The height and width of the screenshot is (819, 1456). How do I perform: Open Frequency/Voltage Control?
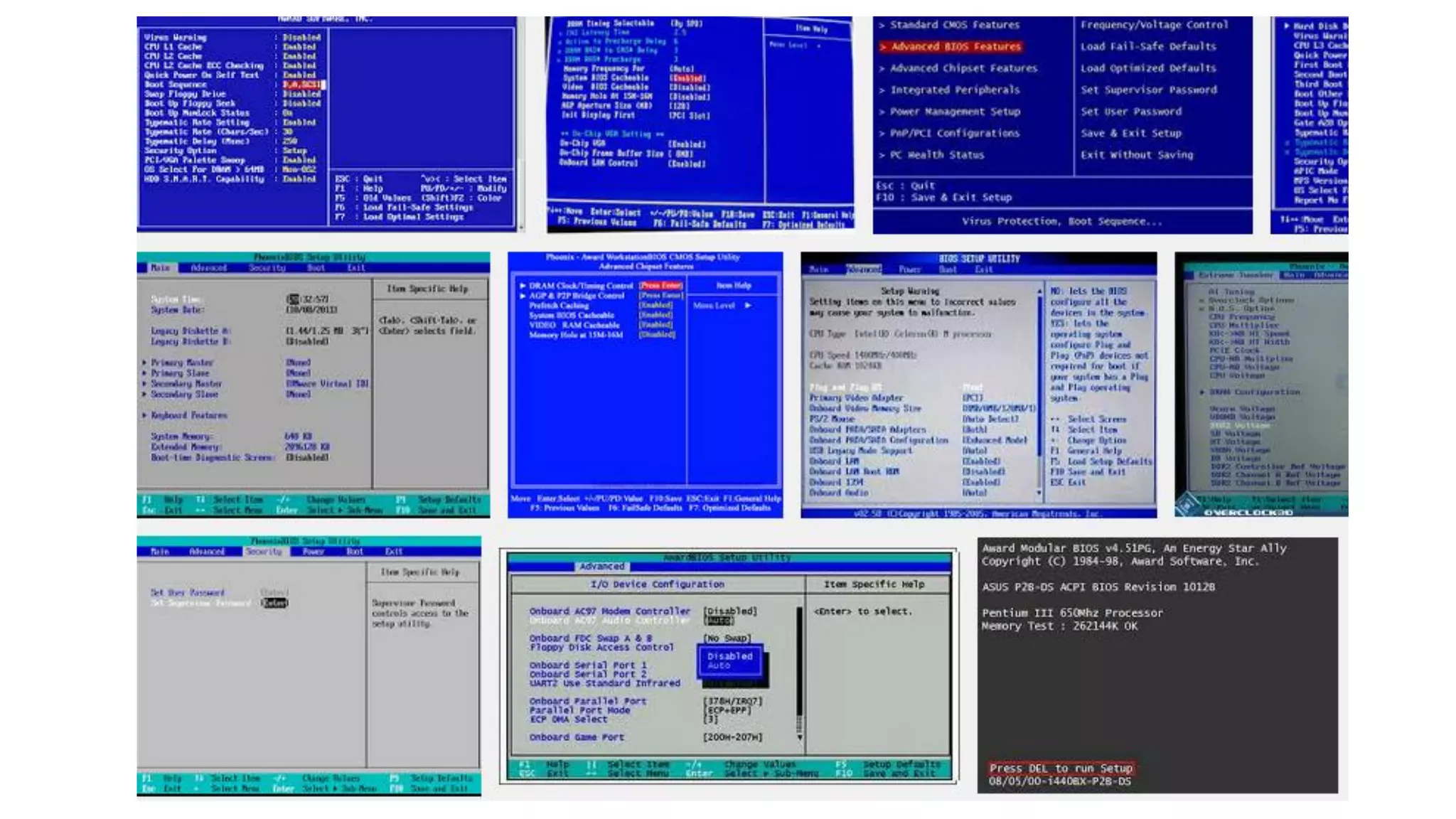click(1153, 25)
